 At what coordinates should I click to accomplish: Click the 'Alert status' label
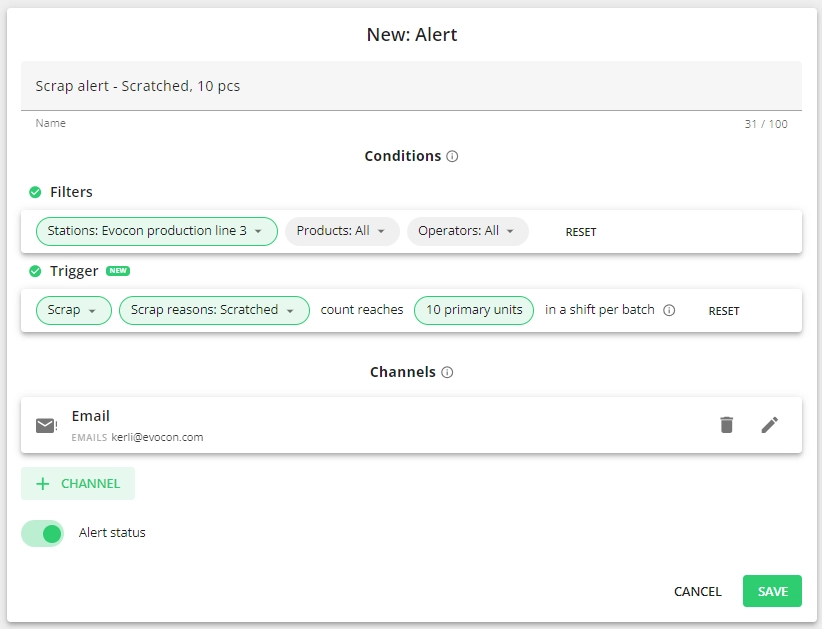tap(112, 533)
